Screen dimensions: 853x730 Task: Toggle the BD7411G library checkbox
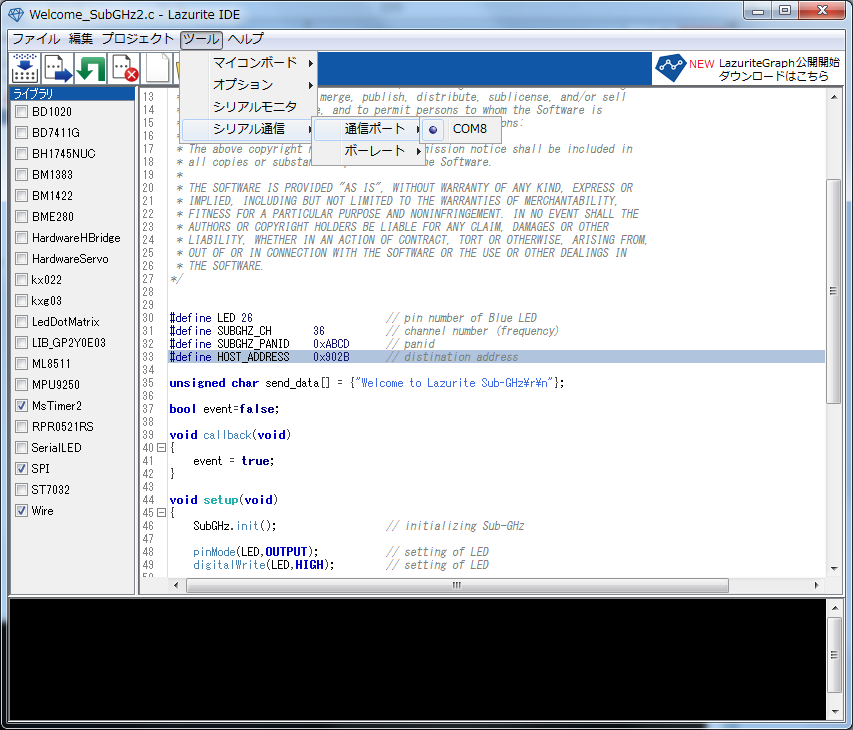tap(21, 132)
